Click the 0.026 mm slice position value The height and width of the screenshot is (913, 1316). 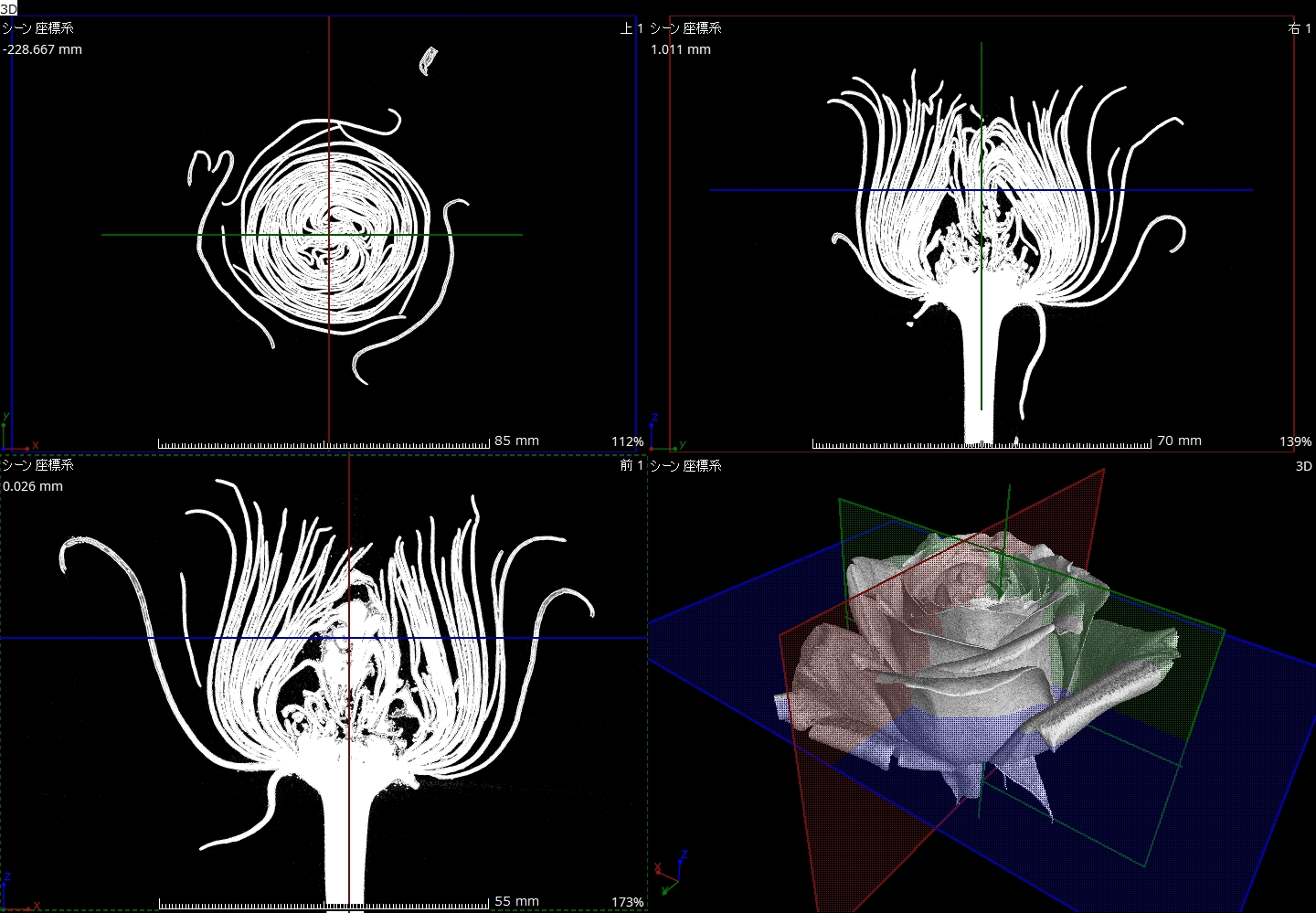pos(33,486)
